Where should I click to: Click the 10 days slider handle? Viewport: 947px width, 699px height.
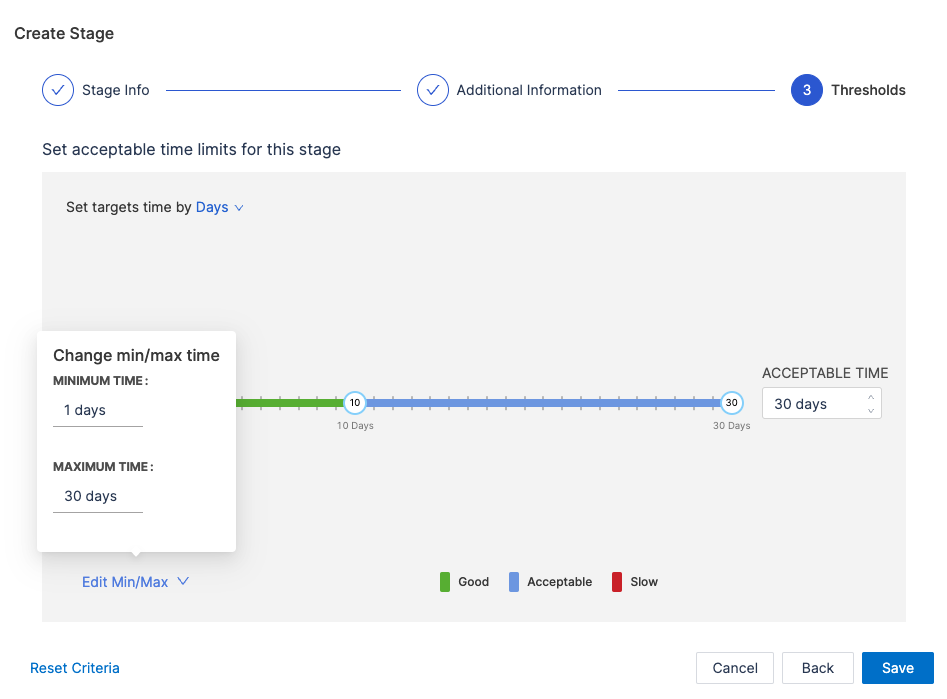click(x=354, y=403)
